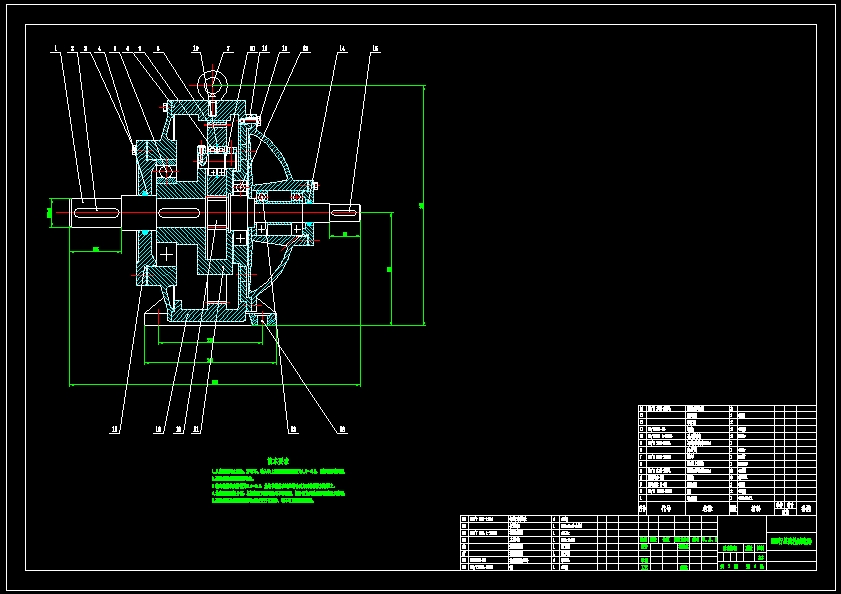The width and height of the screenshot is (841, 594).
Task: Click the overall length dimension value at the bottom
Action: click(x=215, y=382)
